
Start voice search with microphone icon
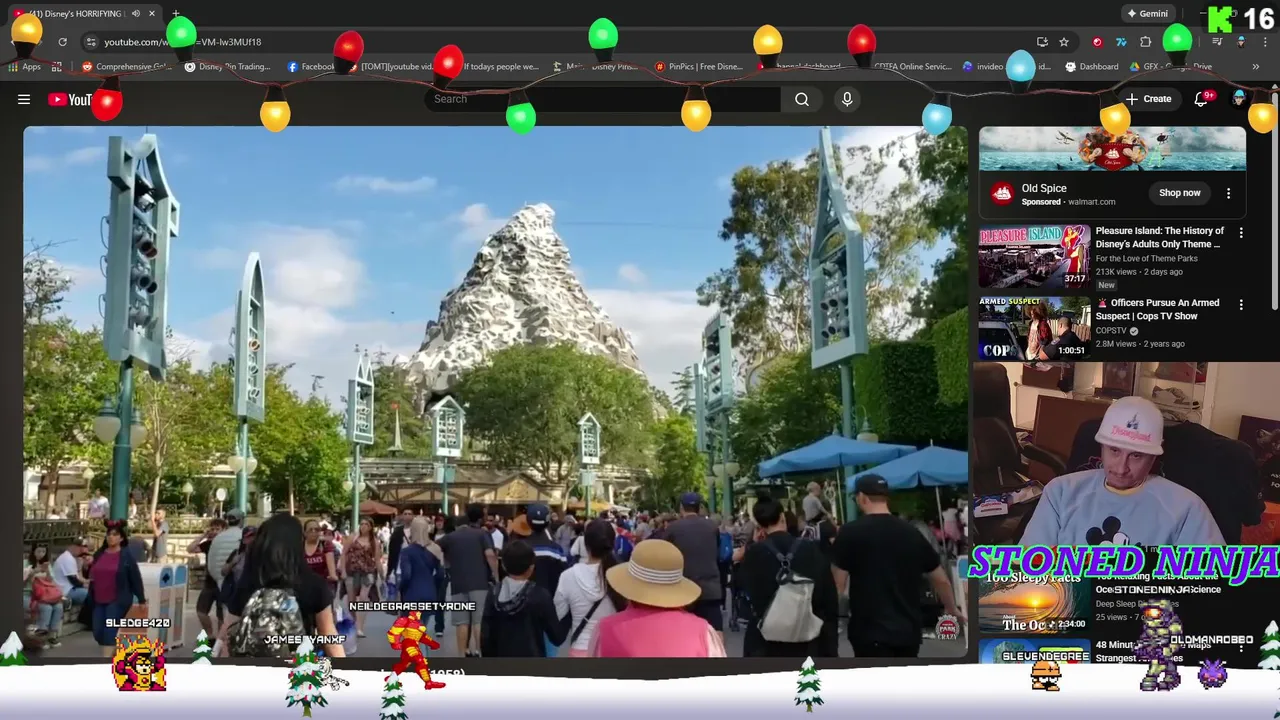pos(847,99)
